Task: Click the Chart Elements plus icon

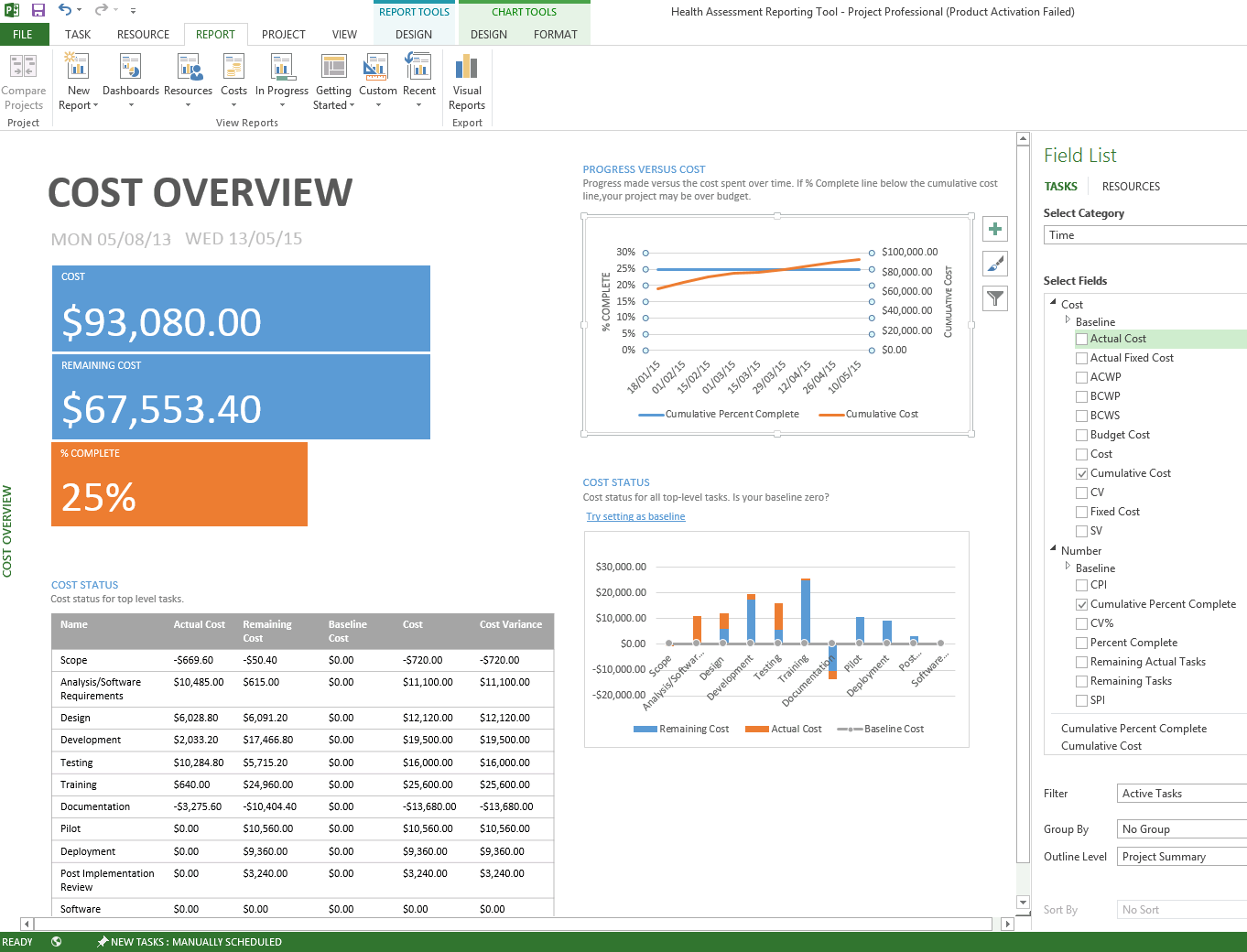Action: [995, 229]
